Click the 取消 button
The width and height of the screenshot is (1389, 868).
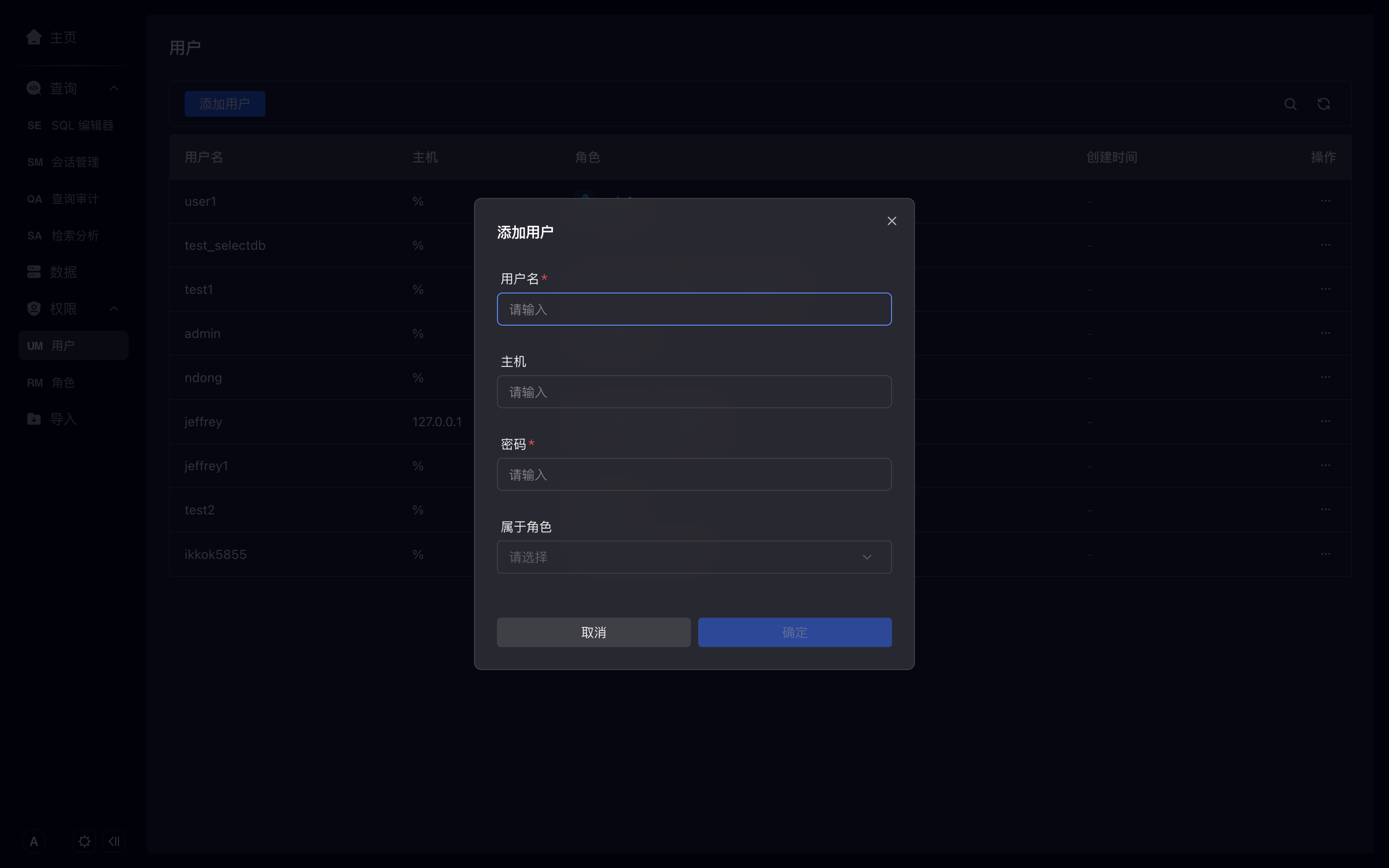tap(593, 633)
